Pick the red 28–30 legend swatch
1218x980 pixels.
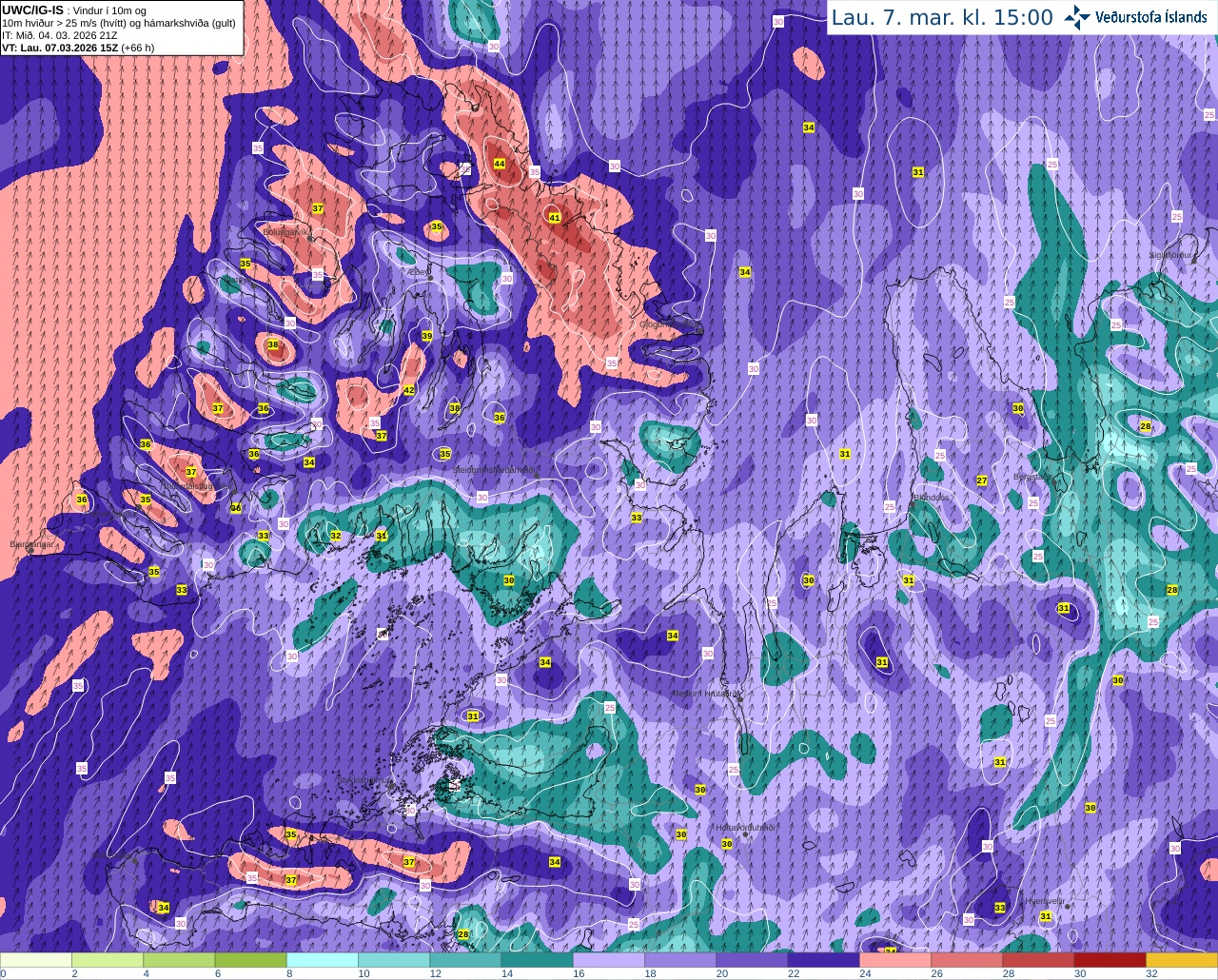point(1038,960)
